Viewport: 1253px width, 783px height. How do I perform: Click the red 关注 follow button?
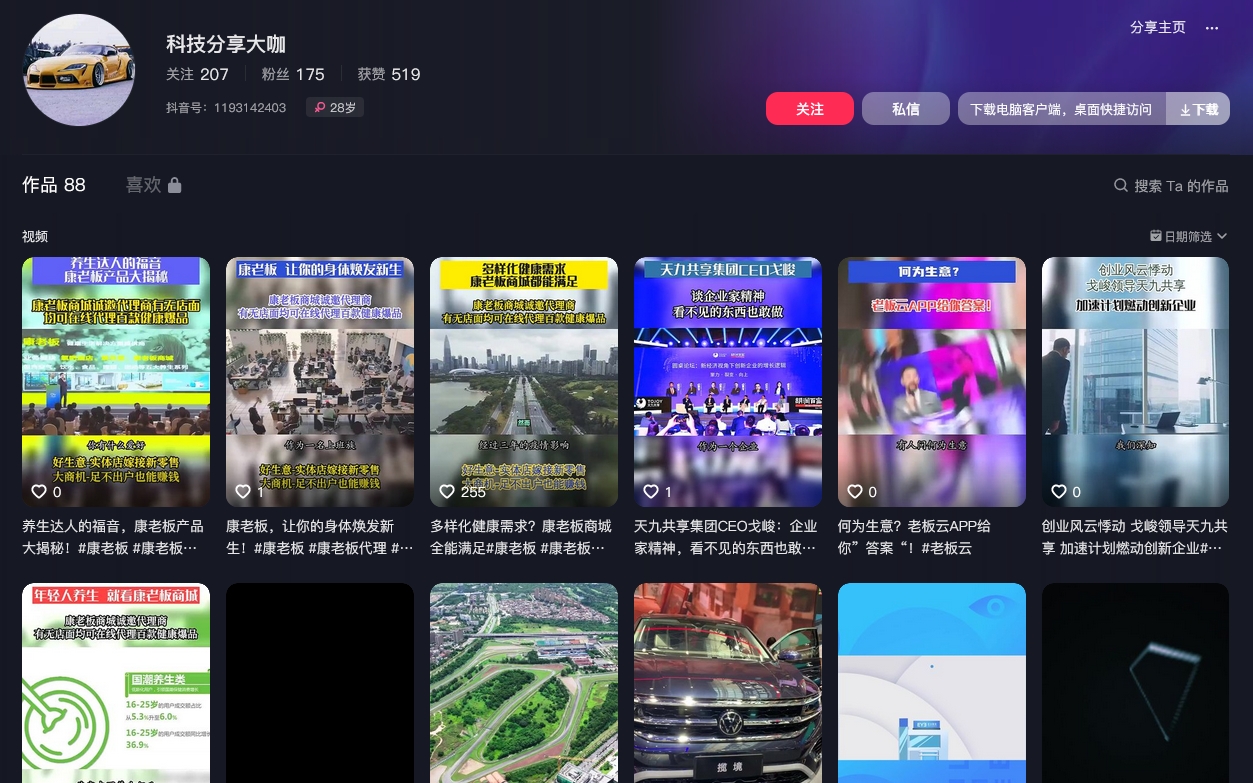click(810, 109)
